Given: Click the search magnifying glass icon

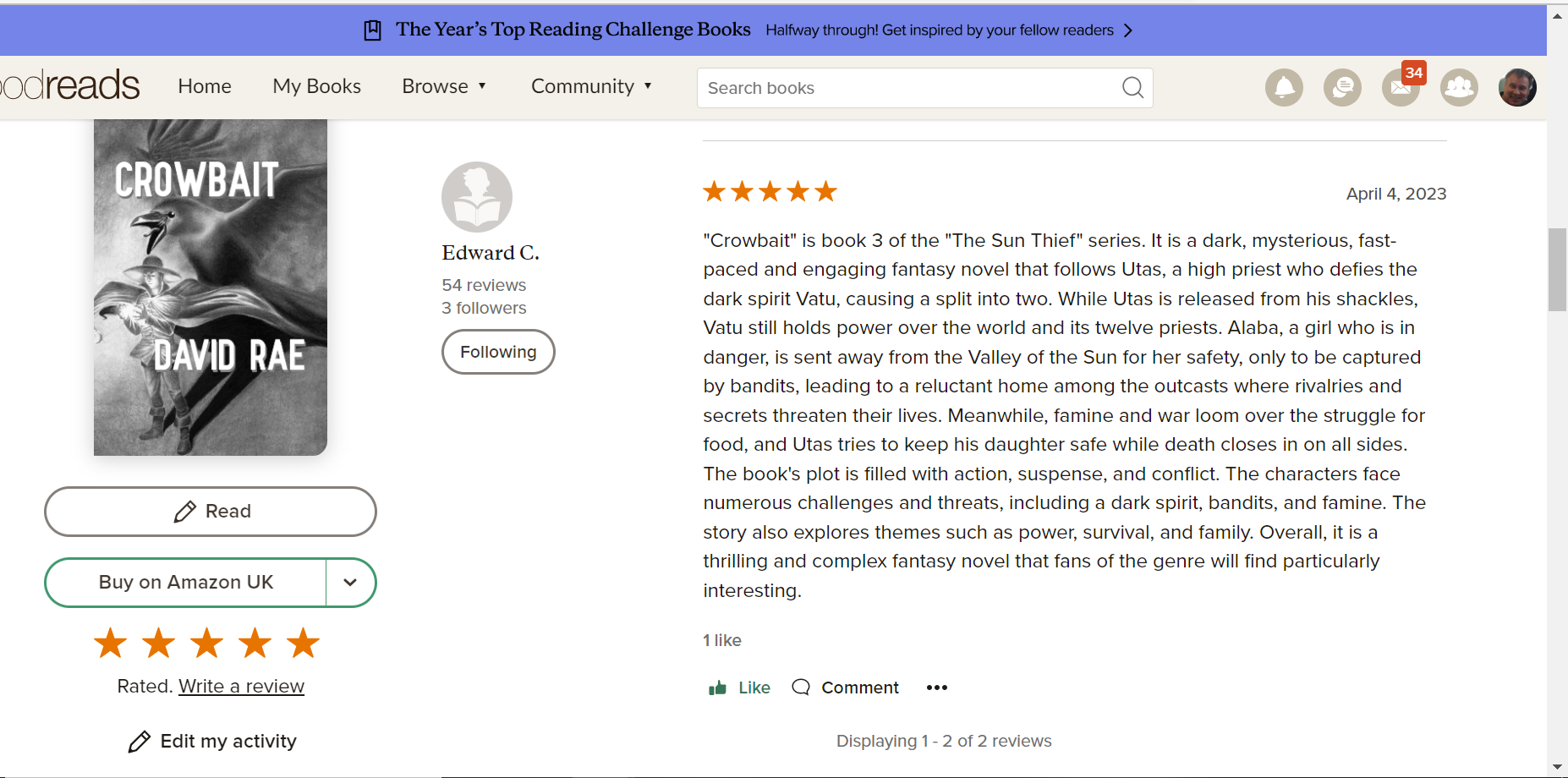Looking at the screenshot, I should pos(1132,87).
